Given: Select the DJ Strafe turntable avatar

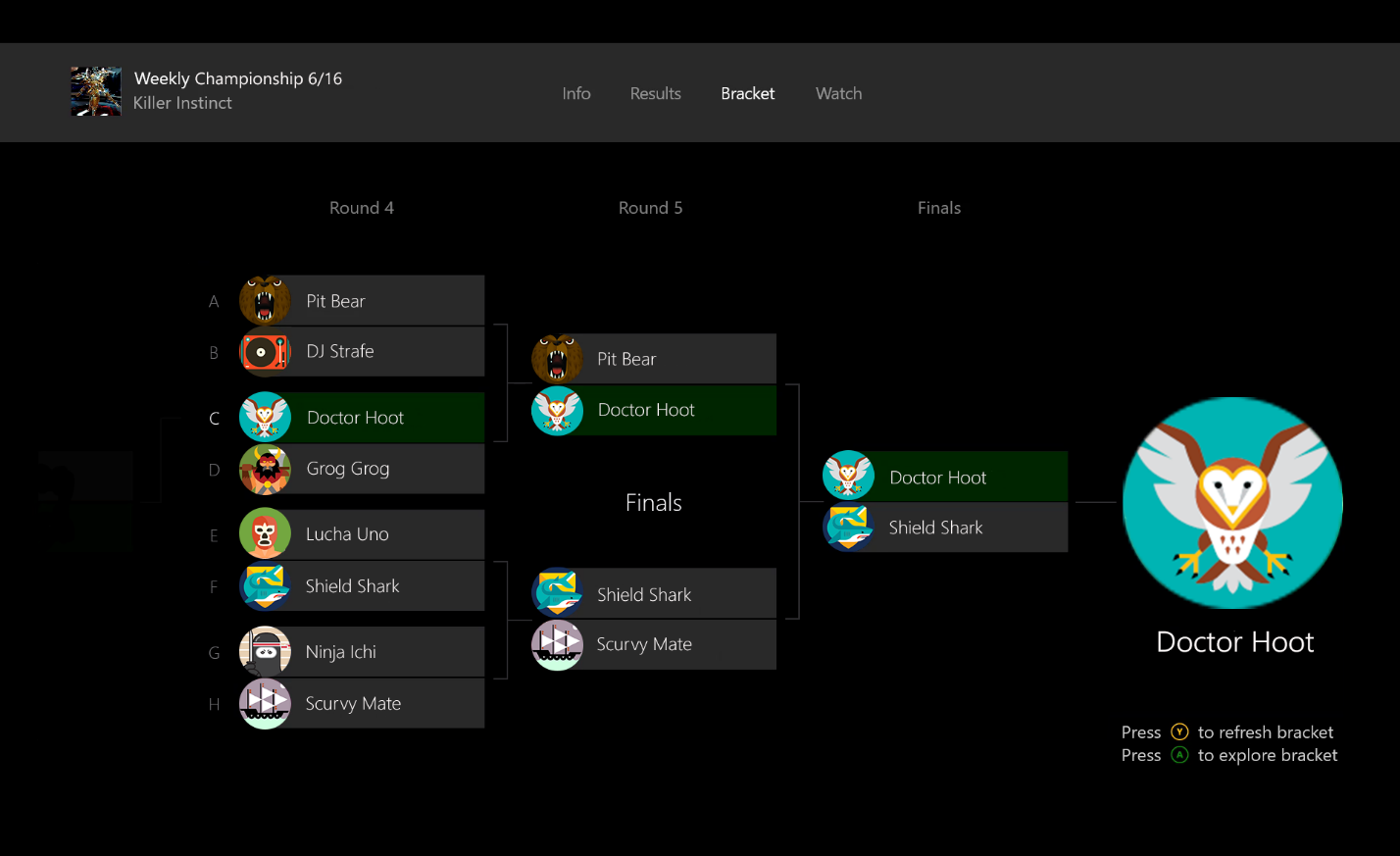Looking at the screenshot, I should [x=265, y=352].
